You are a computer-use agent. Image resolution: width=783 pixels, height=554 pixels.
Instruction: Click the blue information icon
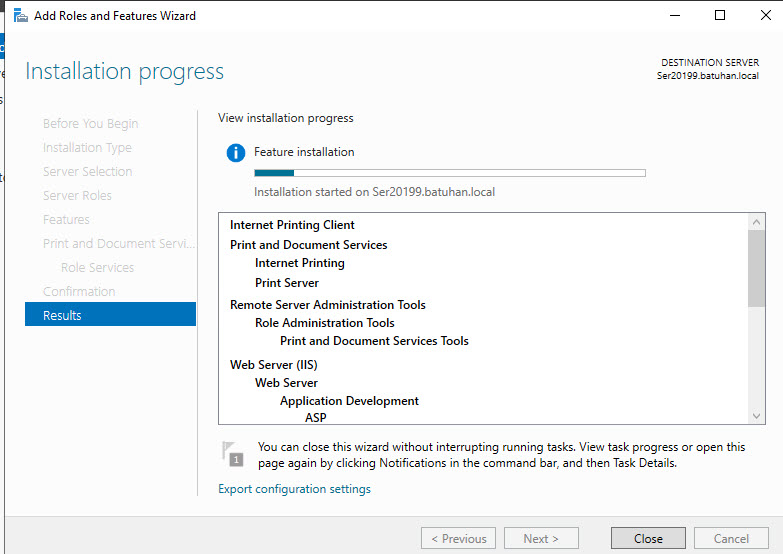235,153
